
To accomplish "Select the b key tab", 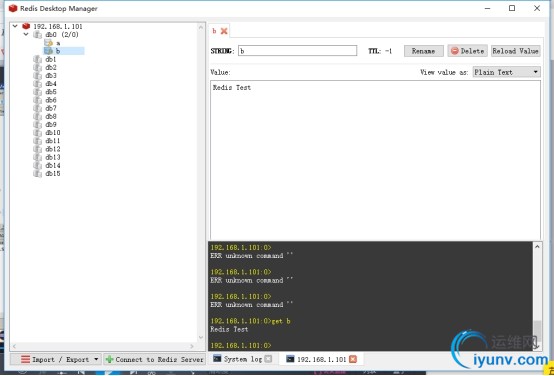I will pyautogui.click(x=214, y=31).
